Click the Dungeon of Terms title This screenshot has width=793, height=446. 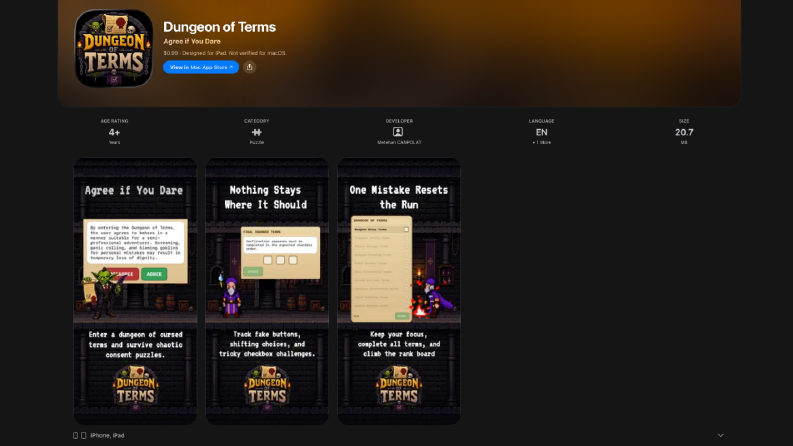(219, 27)
